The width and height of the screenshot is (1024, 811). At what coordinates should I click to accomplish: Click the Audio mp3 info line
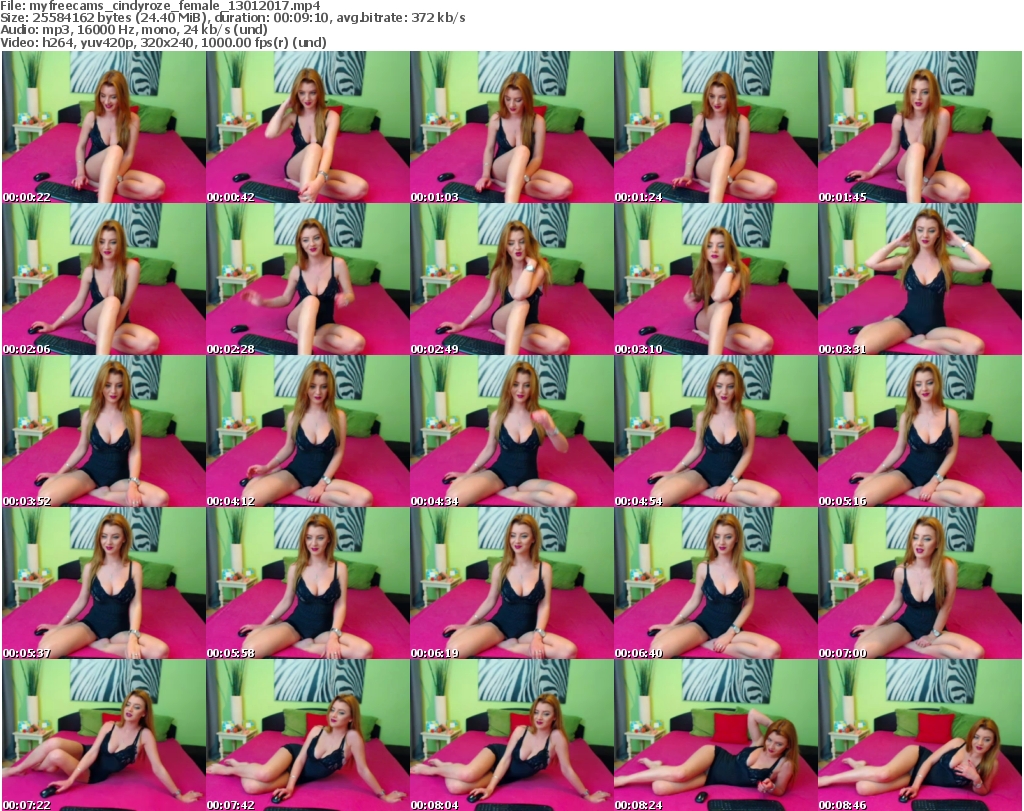tap(133, 30)
